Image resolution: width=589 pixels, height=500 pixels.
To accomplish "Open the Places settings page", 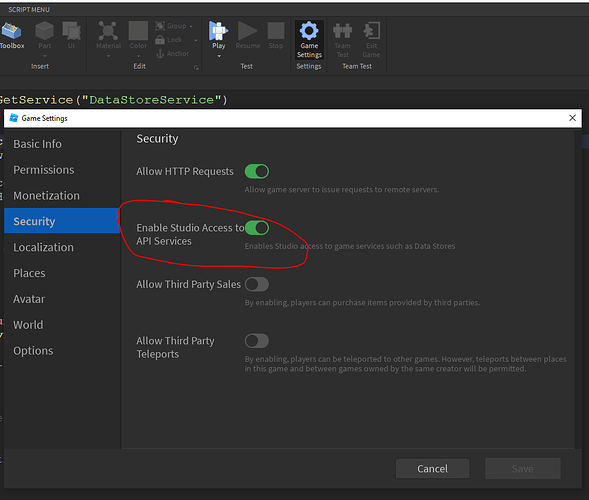I will 62,273.
